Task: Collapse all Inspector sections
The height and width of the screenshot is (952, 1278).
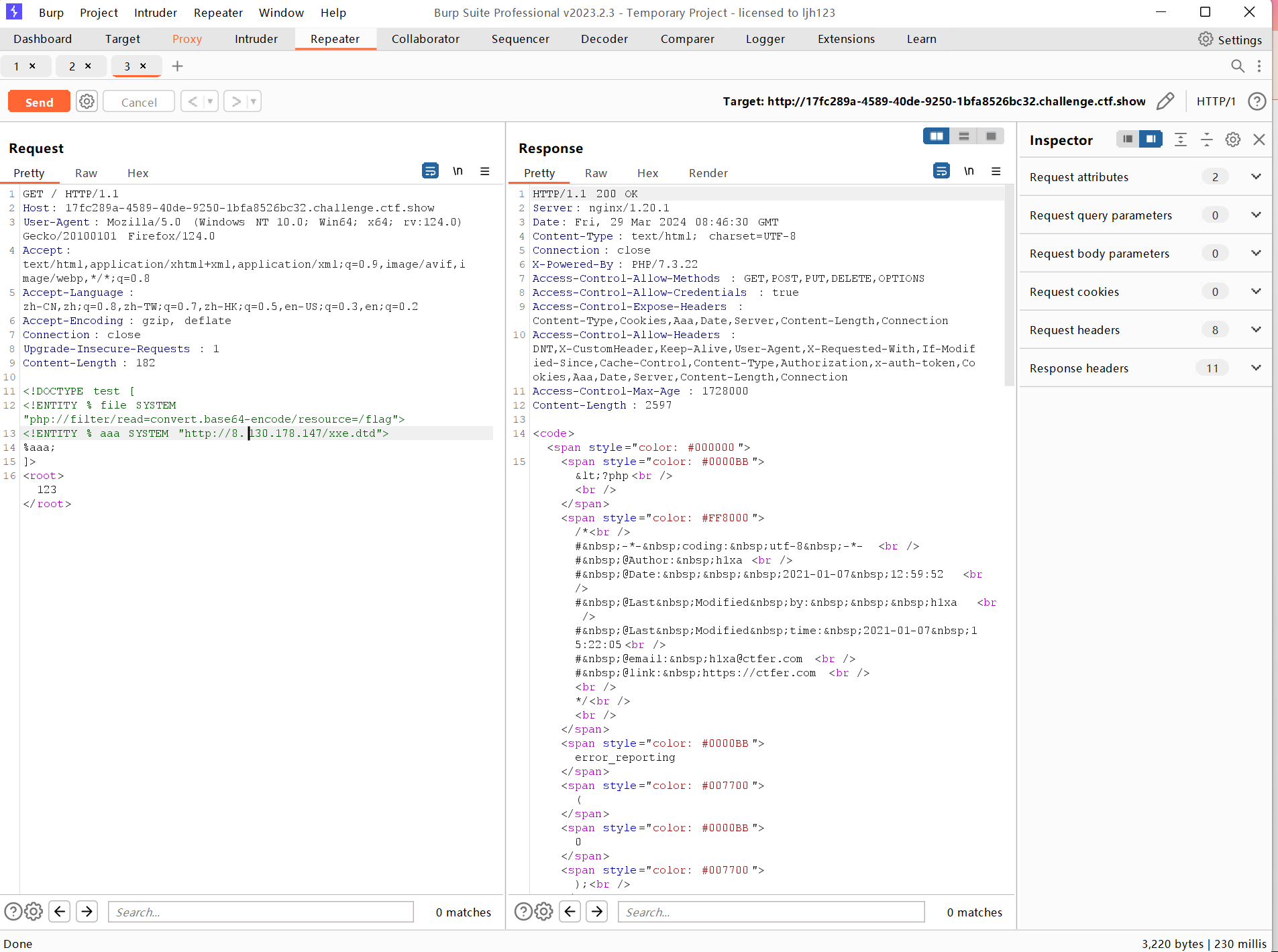Action: pyautogui.click(x=1207, y=140)
